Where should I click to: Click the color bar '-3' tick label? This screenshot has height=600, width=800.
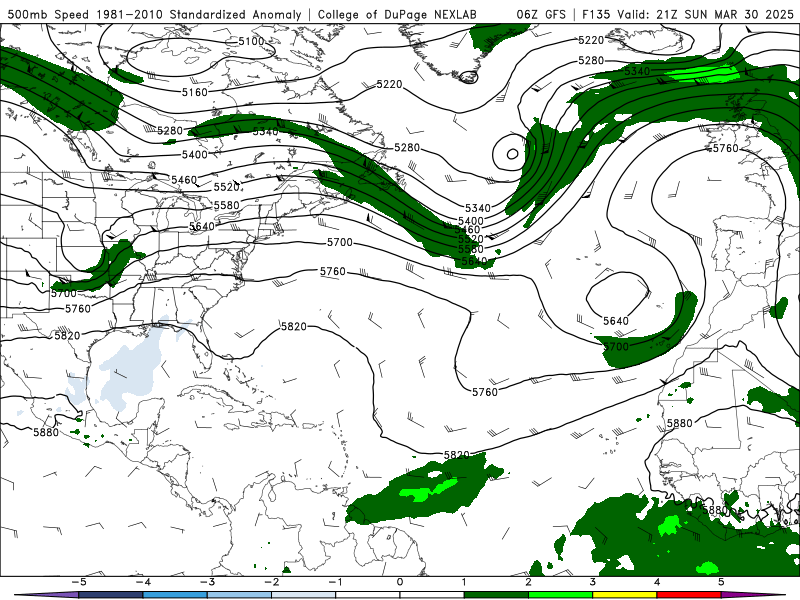[207, 582]
